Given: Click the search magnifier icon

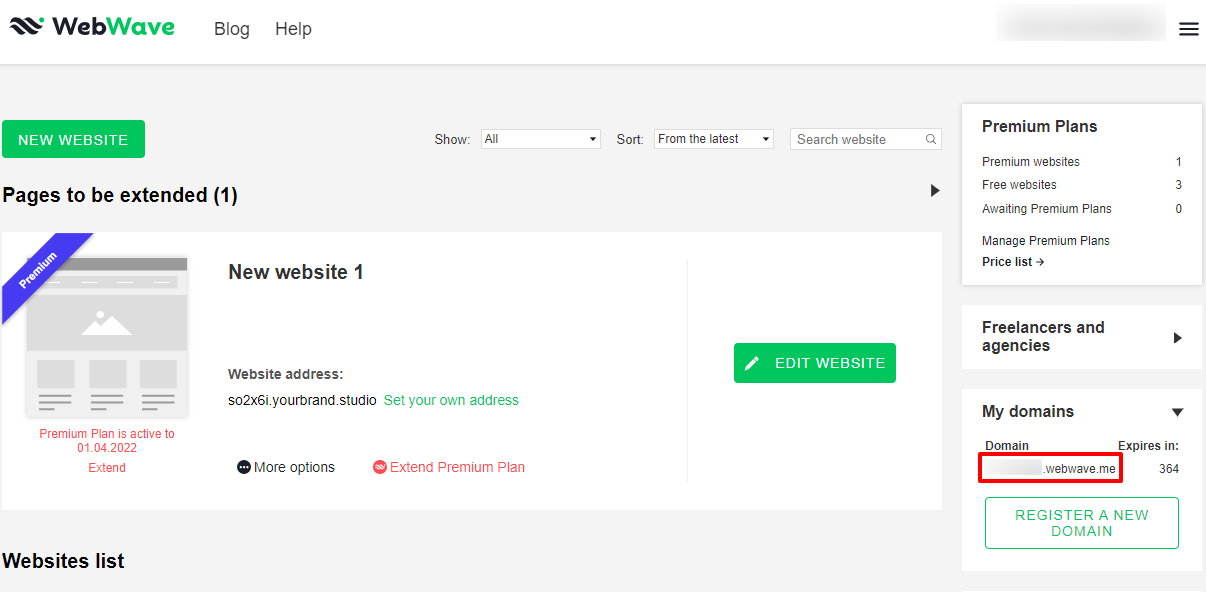Looking at the screenshot, I should (931, 140).
